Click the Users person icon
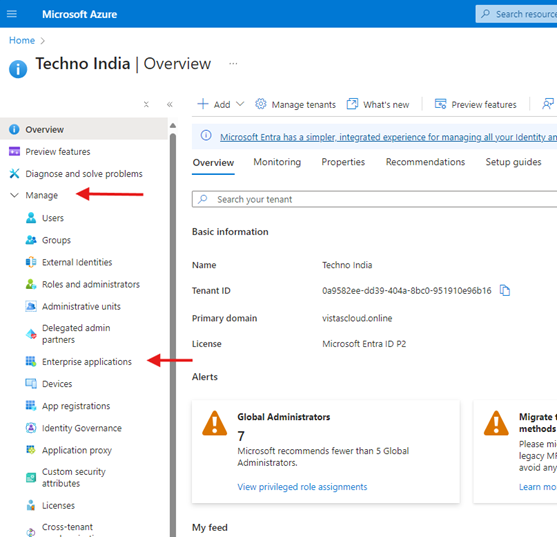The width and height of the screenshot is (557, 537). [31, 218]
